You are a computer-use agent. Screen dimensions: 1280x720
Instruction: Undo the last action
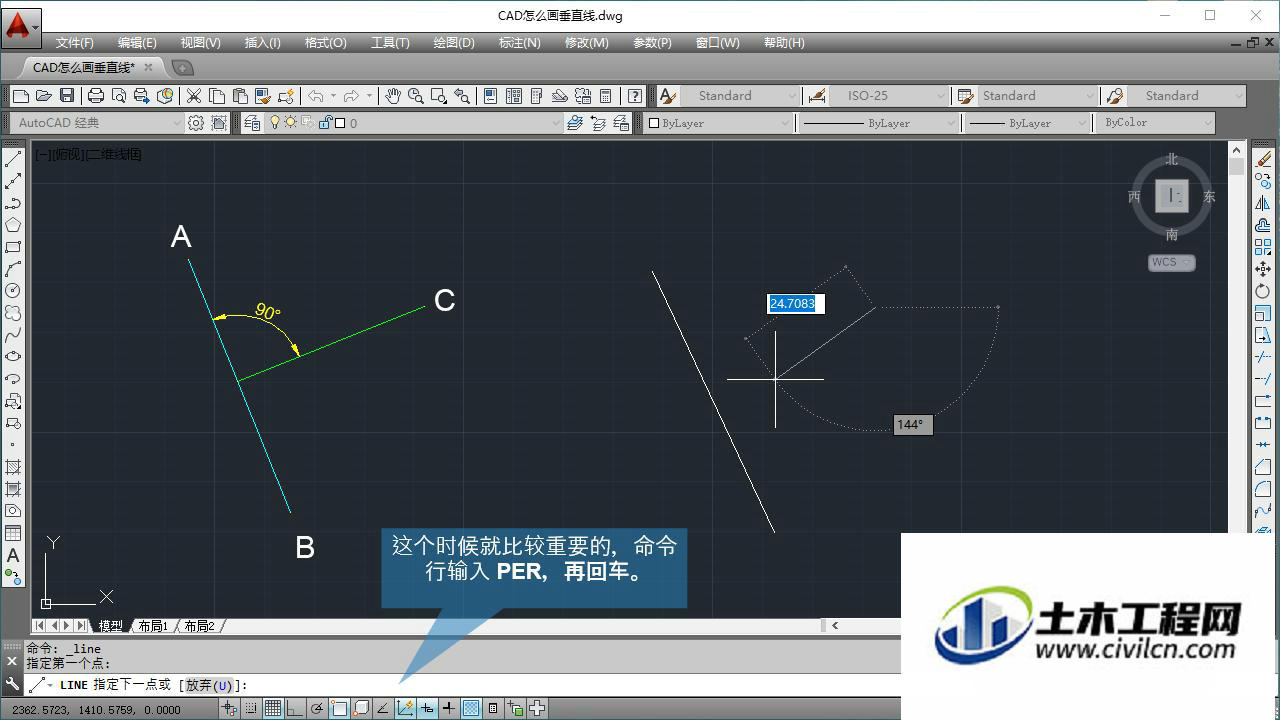(x=316, y=96)
